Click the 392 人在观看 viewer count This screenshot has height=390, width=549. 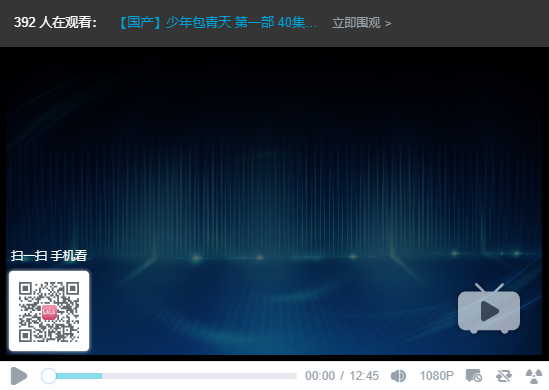55,23
